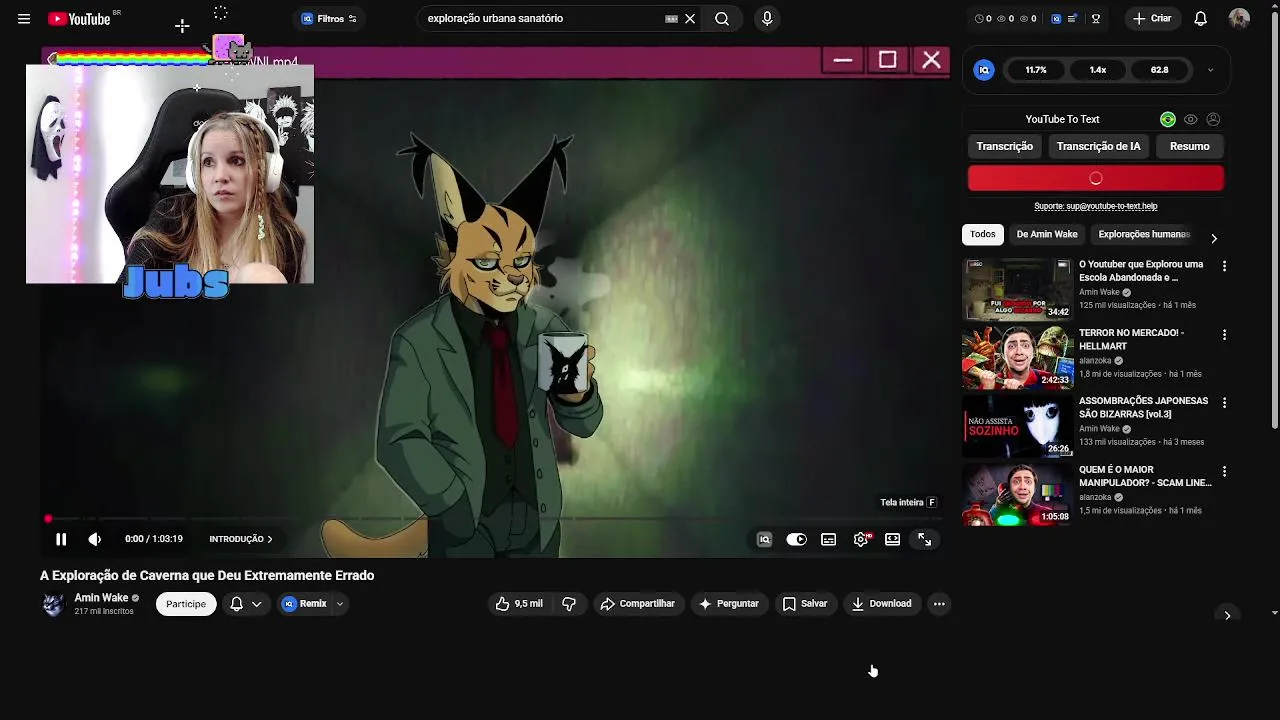Run search with the magnifier button
The height and width of the screenshot is (720, 1280).
click(722, 19)
